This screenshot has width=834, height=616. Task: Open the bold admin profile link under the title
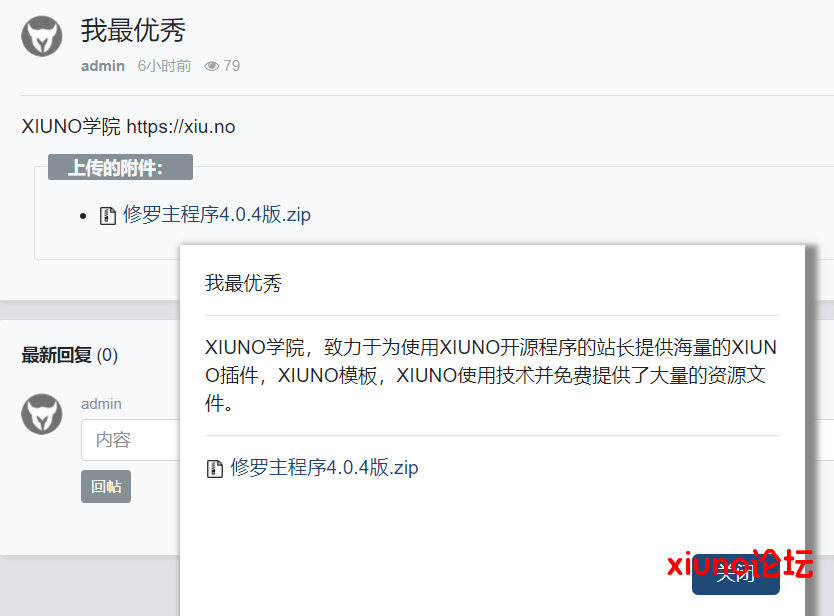click(103, 66)
